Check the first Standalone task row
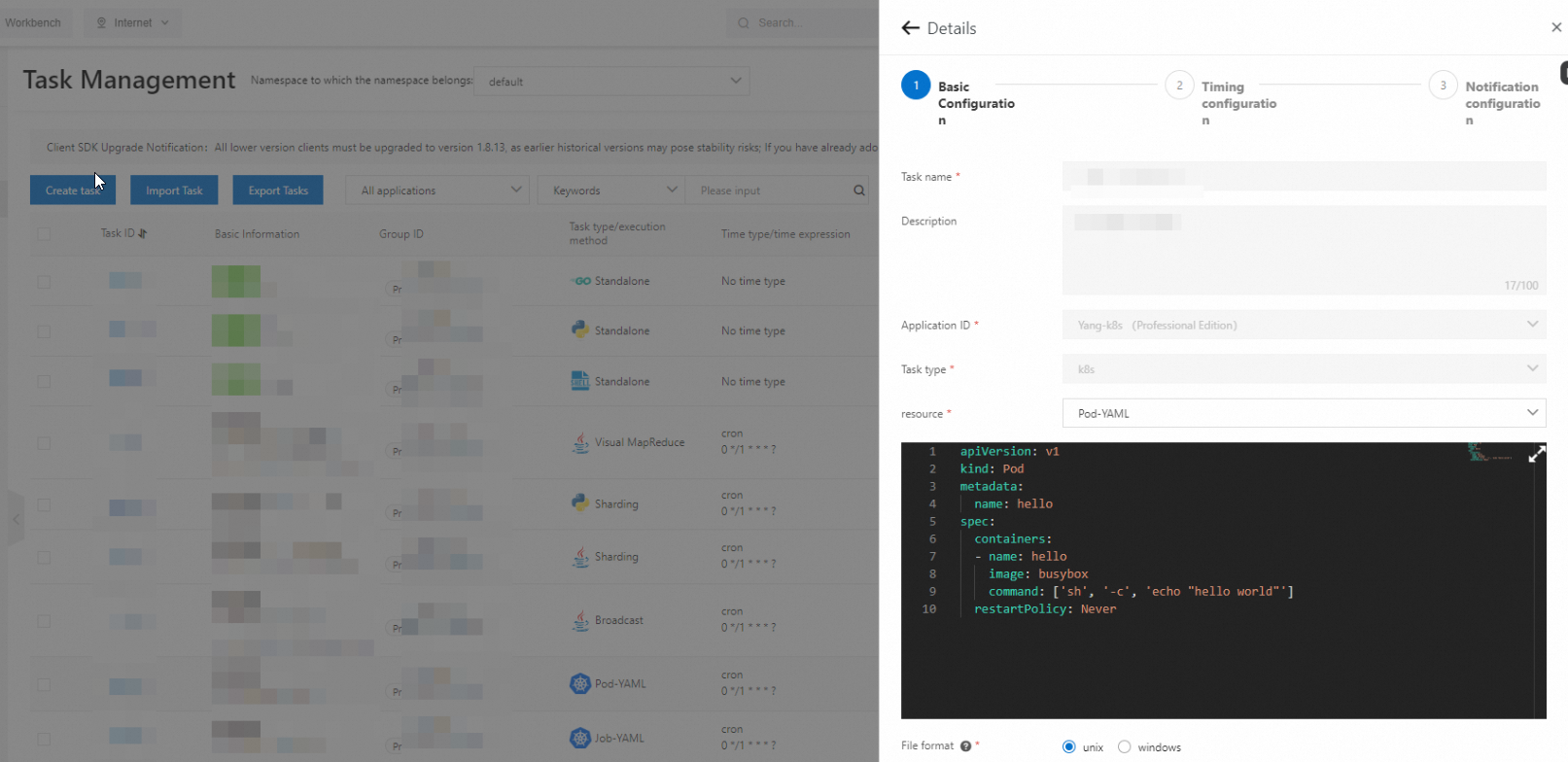Viewport: 1568px width, 762px height. [44, 282]
